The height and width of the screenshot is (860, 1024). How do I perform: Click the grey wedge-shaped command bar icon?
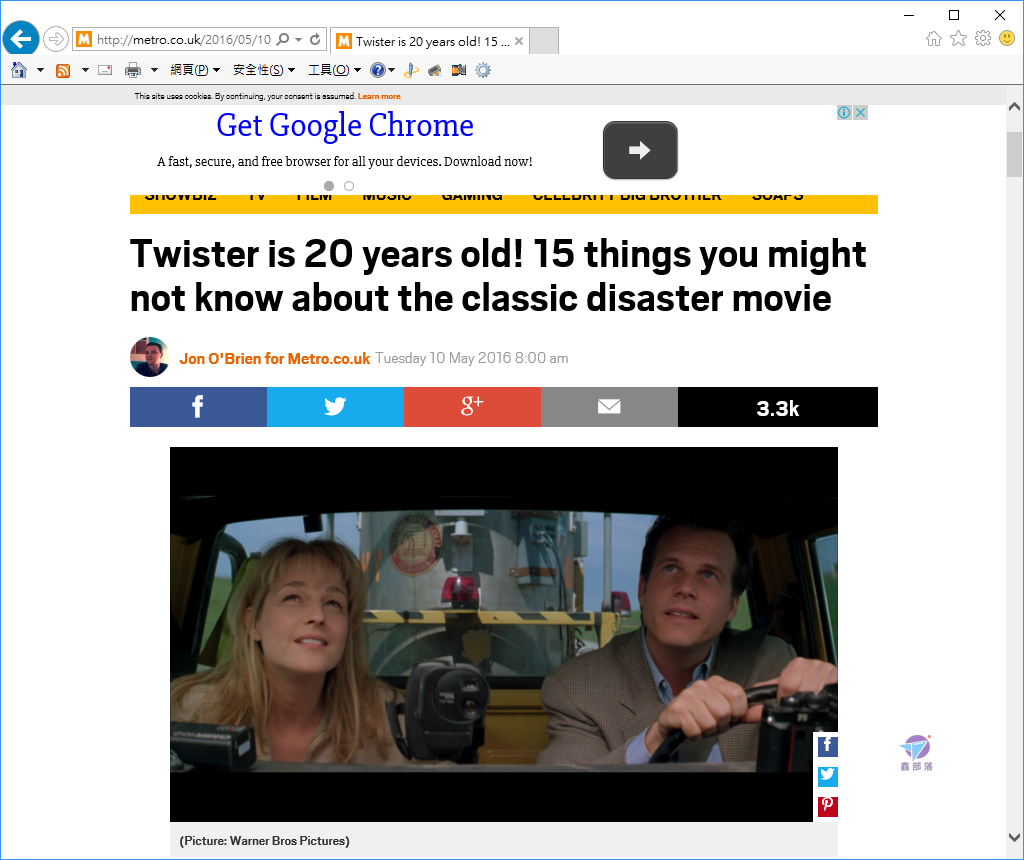click(x=435, y=70)
